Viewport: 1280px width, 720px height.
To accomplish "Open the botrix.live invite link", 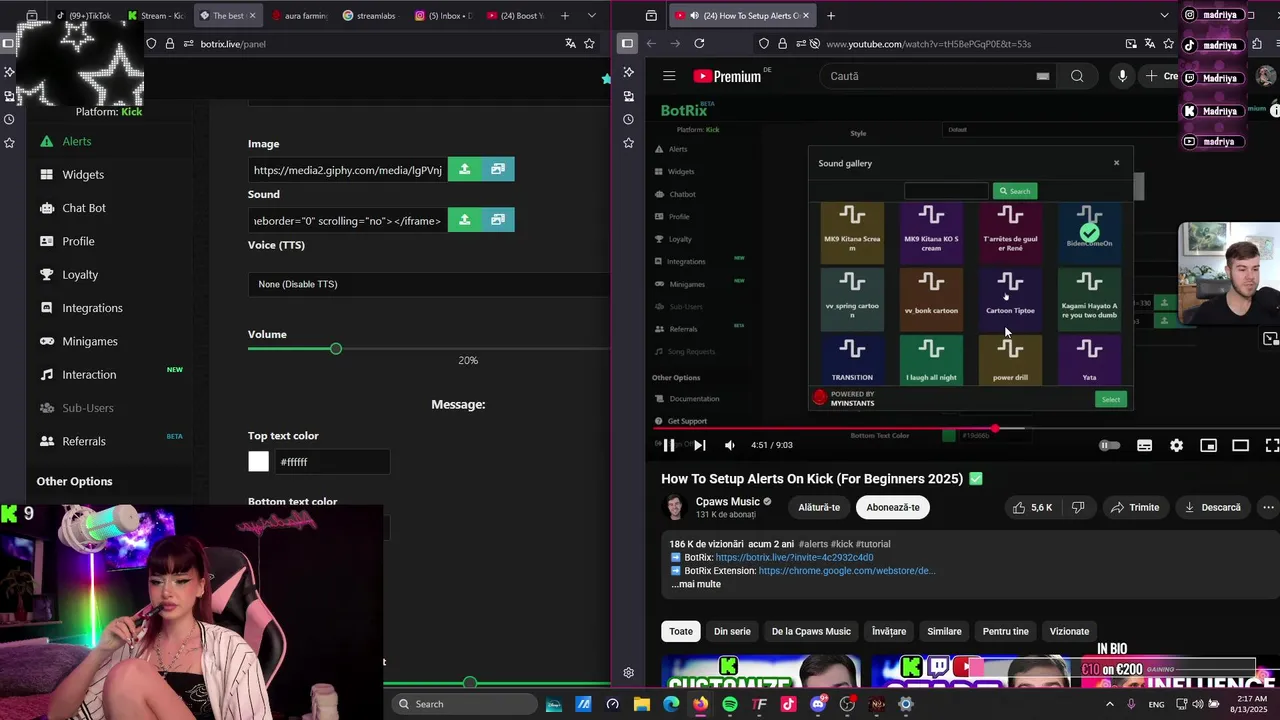I will [794, 557].
